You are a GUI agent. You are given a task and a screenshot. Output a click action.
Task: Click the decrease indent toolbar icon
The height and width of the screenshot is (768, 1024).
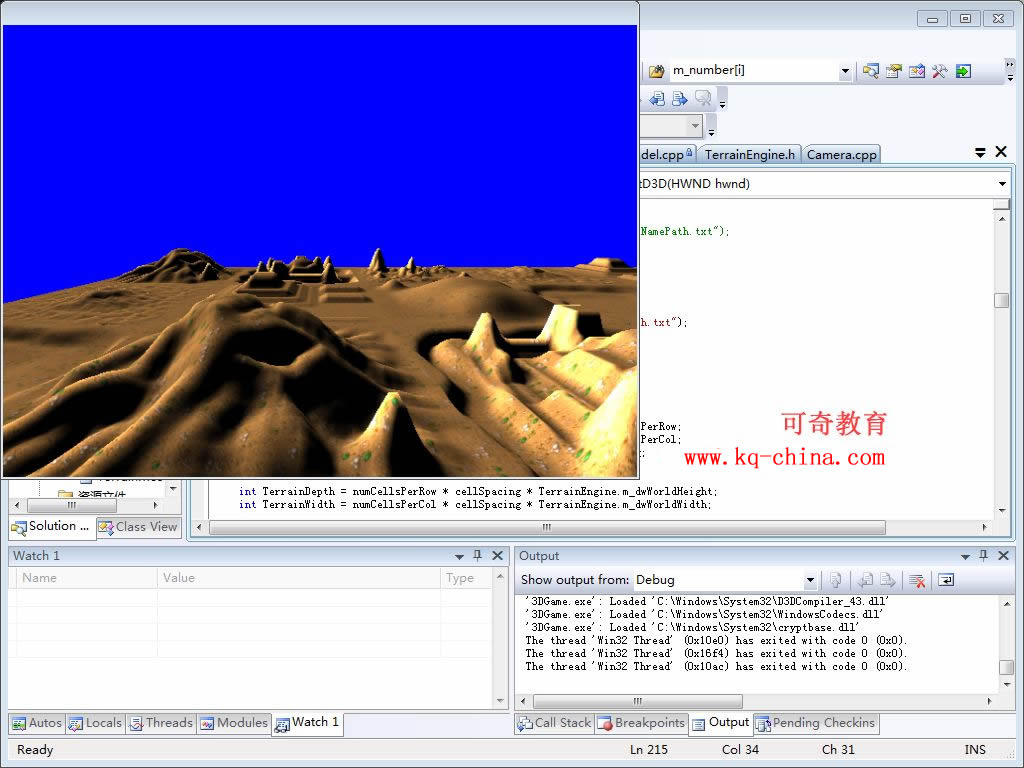click(657, 98)
